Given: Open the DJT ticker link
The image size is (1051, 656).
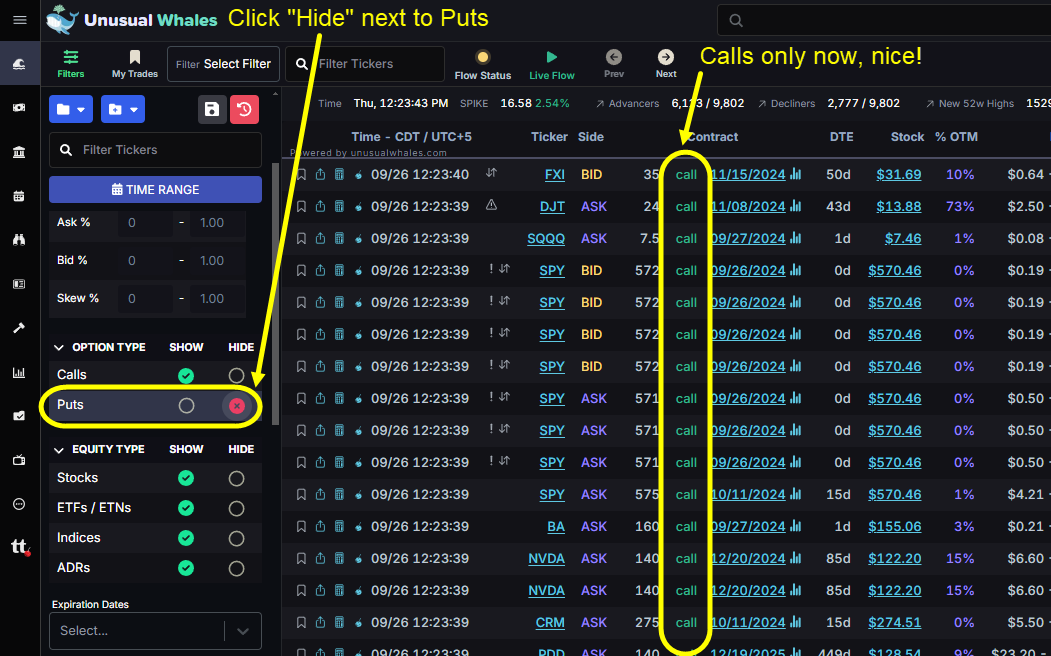Looking at the screenshot, I should pos(552,207).
